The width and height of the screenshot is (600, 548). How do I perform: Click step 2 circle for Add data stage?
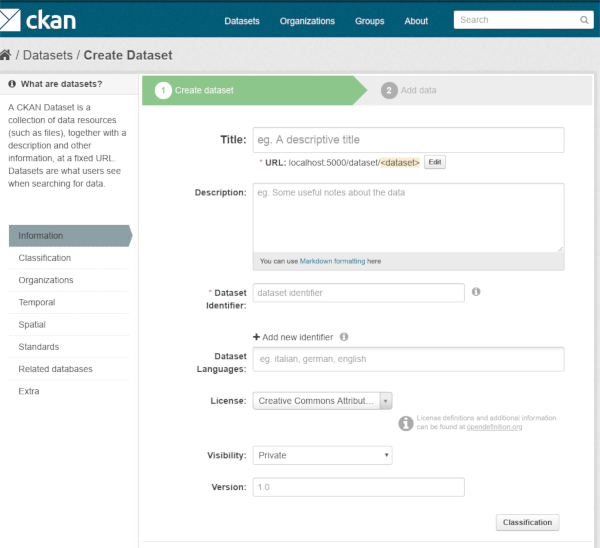[x=389, y=91]
